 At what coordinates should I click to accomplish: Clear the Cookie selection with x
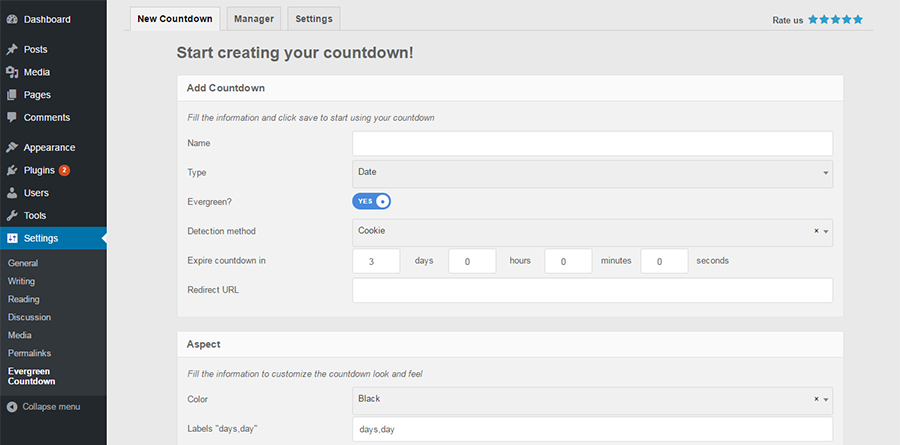click(816, 231)
